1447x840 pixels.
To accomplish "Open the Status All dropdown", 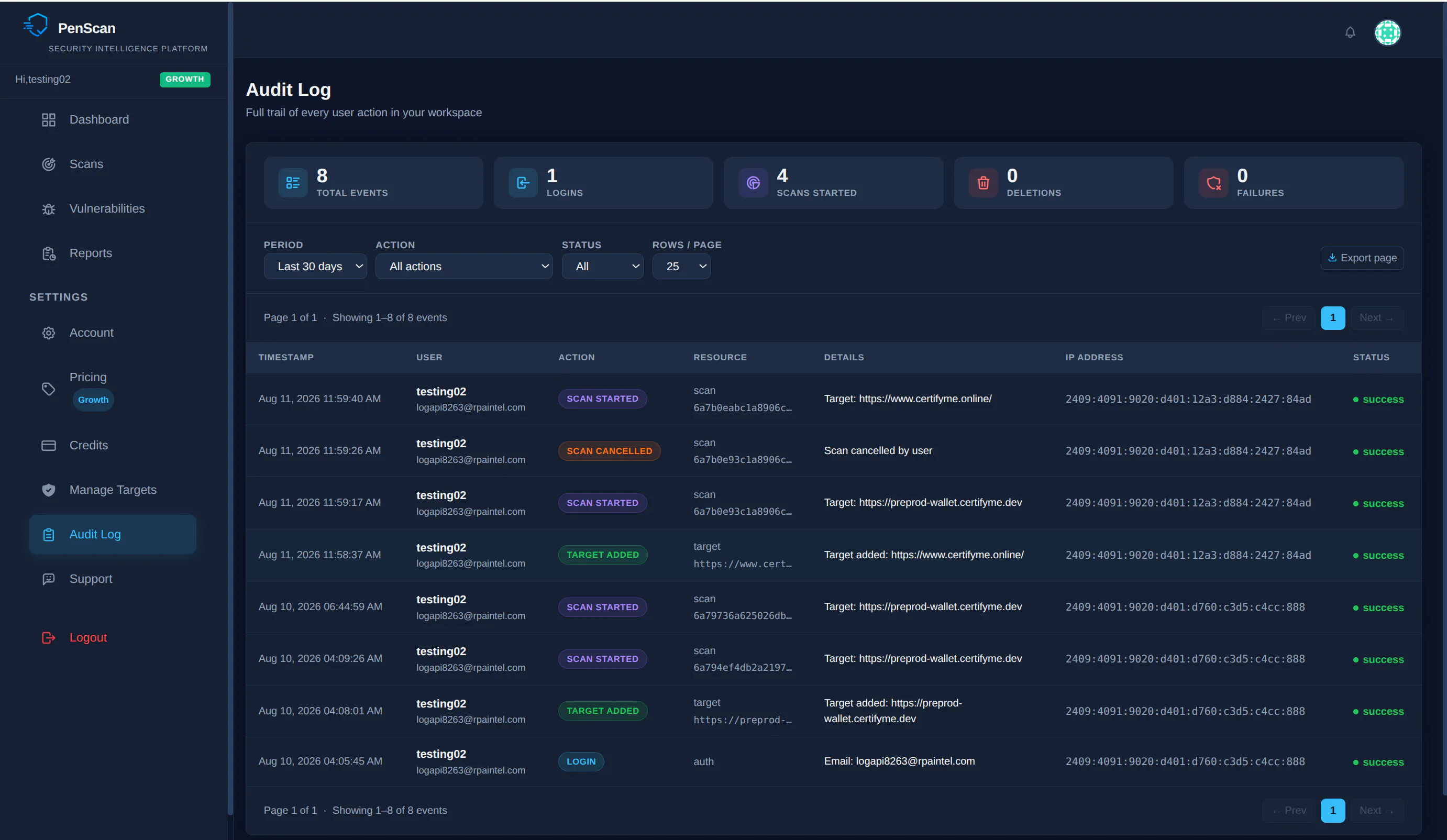I will [x=602, y=267].
